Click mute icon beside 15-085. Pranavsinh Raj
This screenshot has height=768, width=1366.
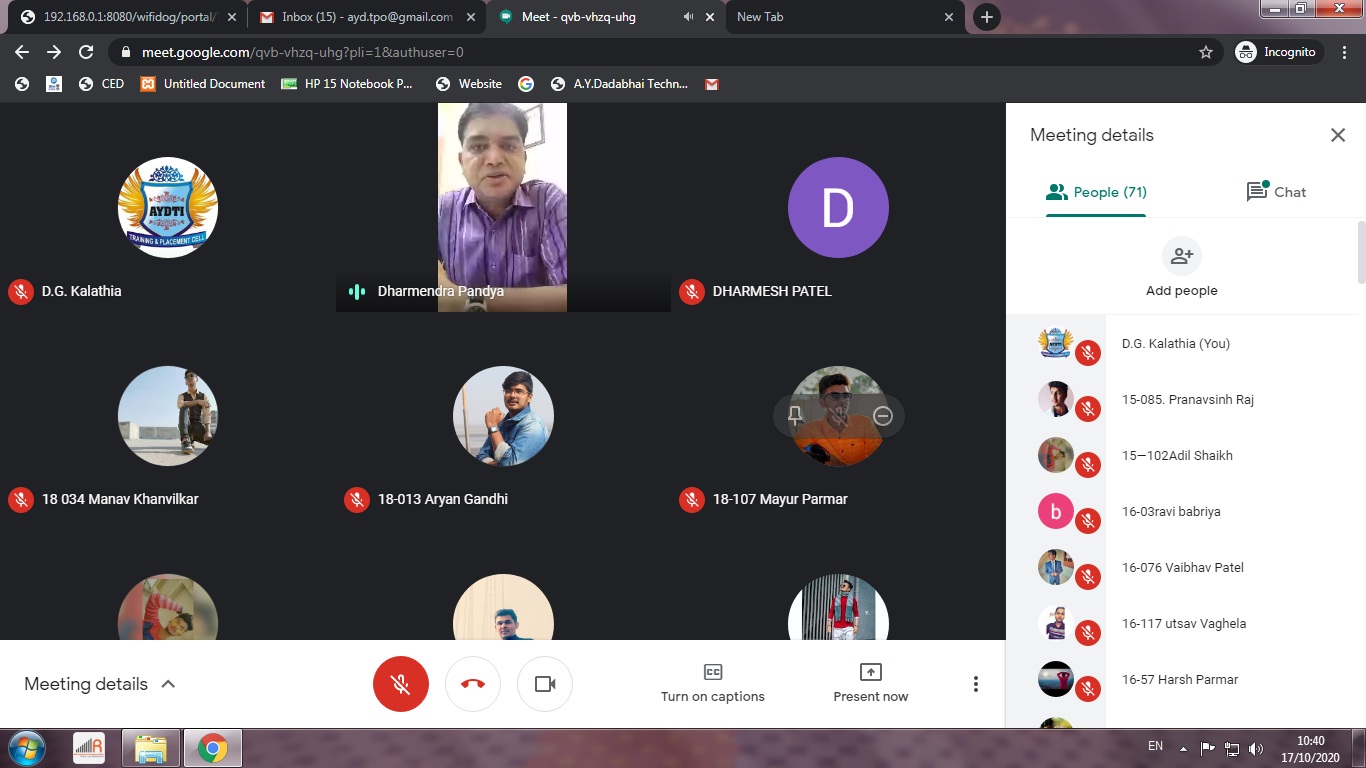1088,408
